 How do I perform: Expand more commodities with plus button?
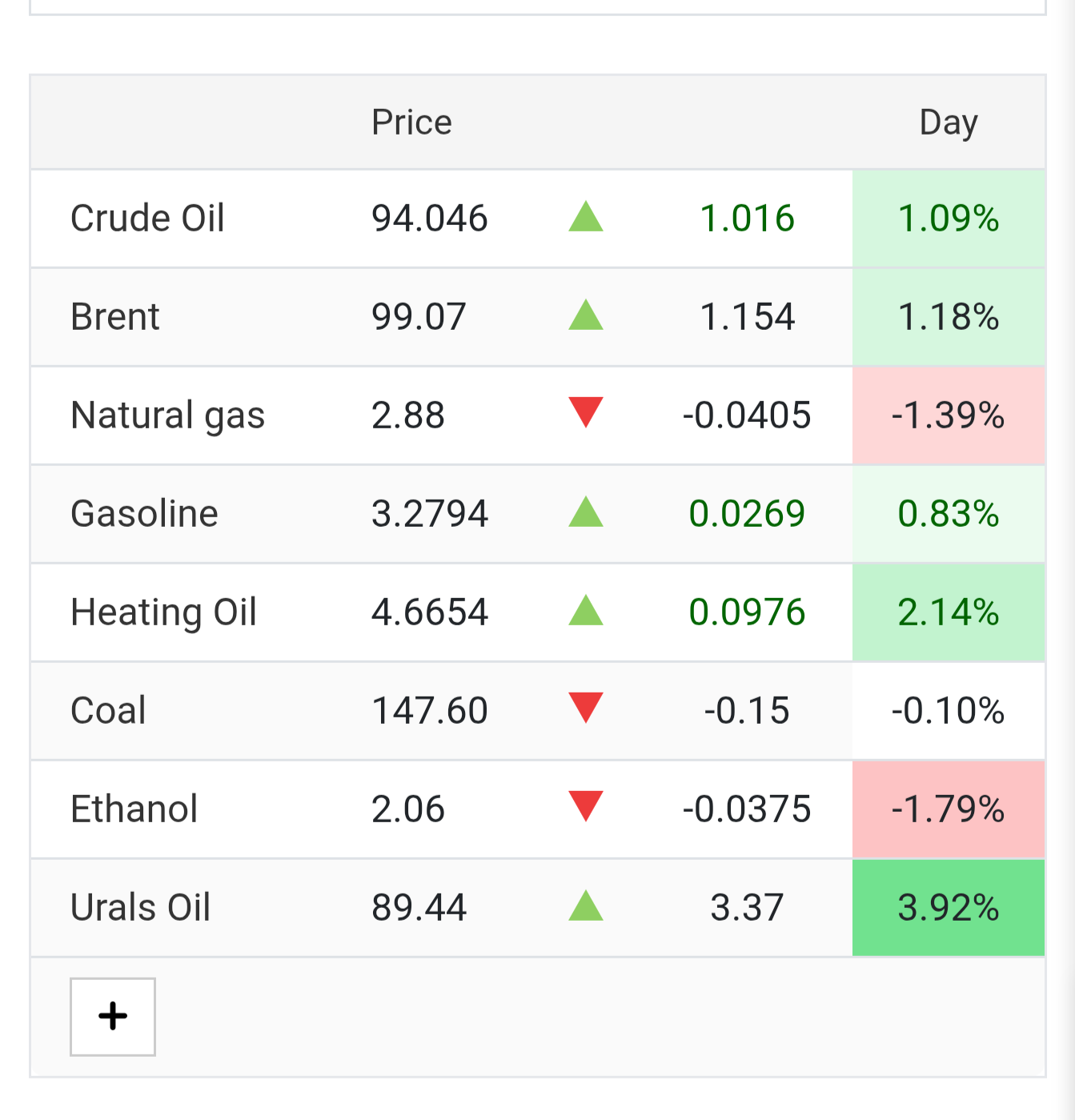point(113,1016)
